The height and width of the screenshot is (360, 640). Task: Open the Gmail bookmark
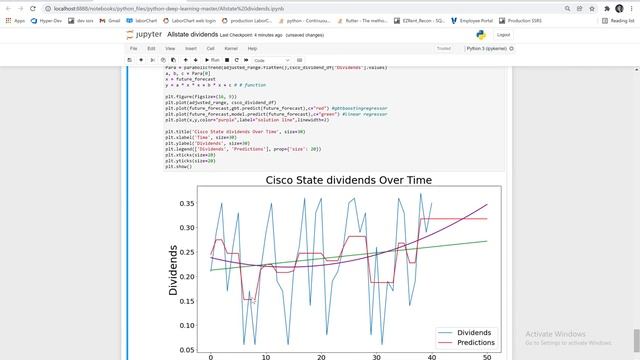coord(110,20)
